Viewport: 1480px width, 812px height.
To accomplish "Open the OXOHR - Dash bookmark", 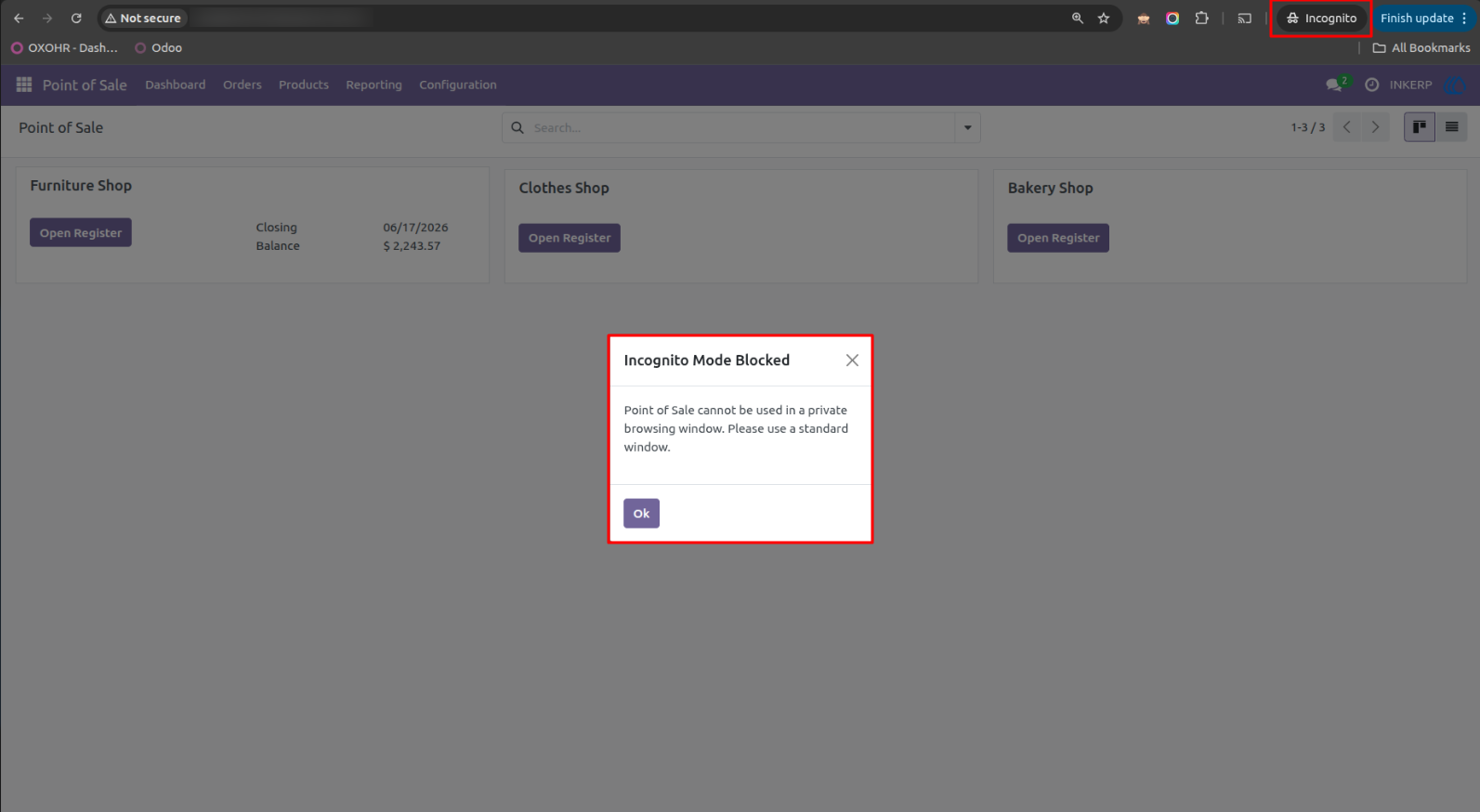I will coord(65,47).
